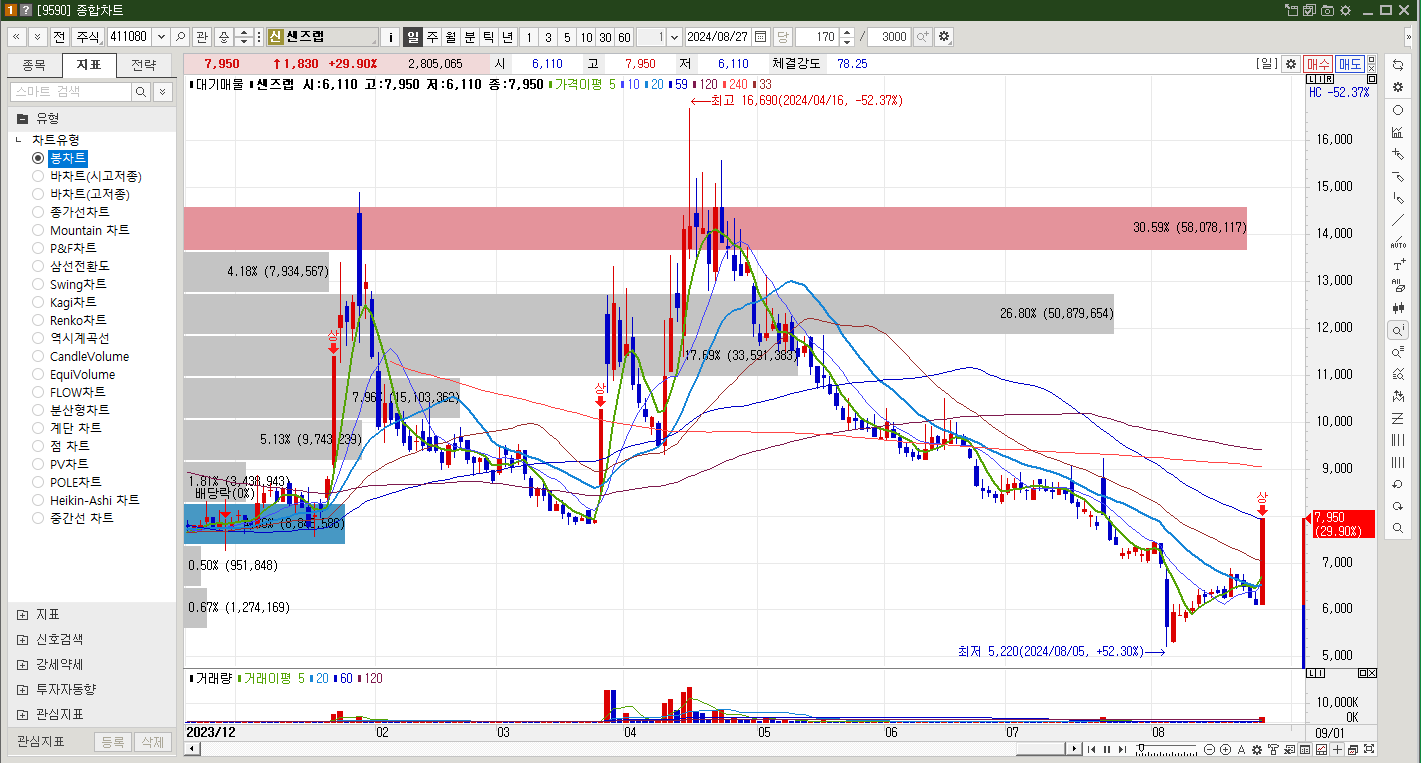Select the 일 (daily) period button

pos(413,37)
